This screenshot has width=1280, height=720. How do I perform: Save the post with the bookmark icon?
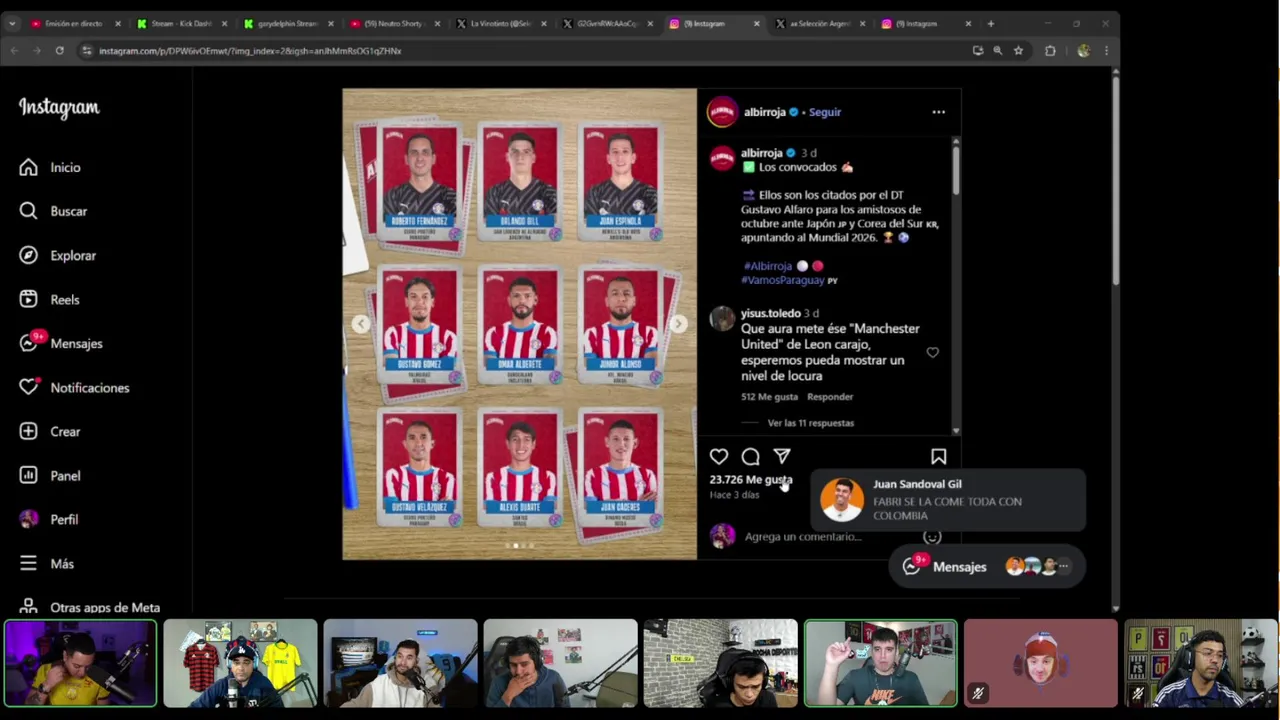click(938, 457)
